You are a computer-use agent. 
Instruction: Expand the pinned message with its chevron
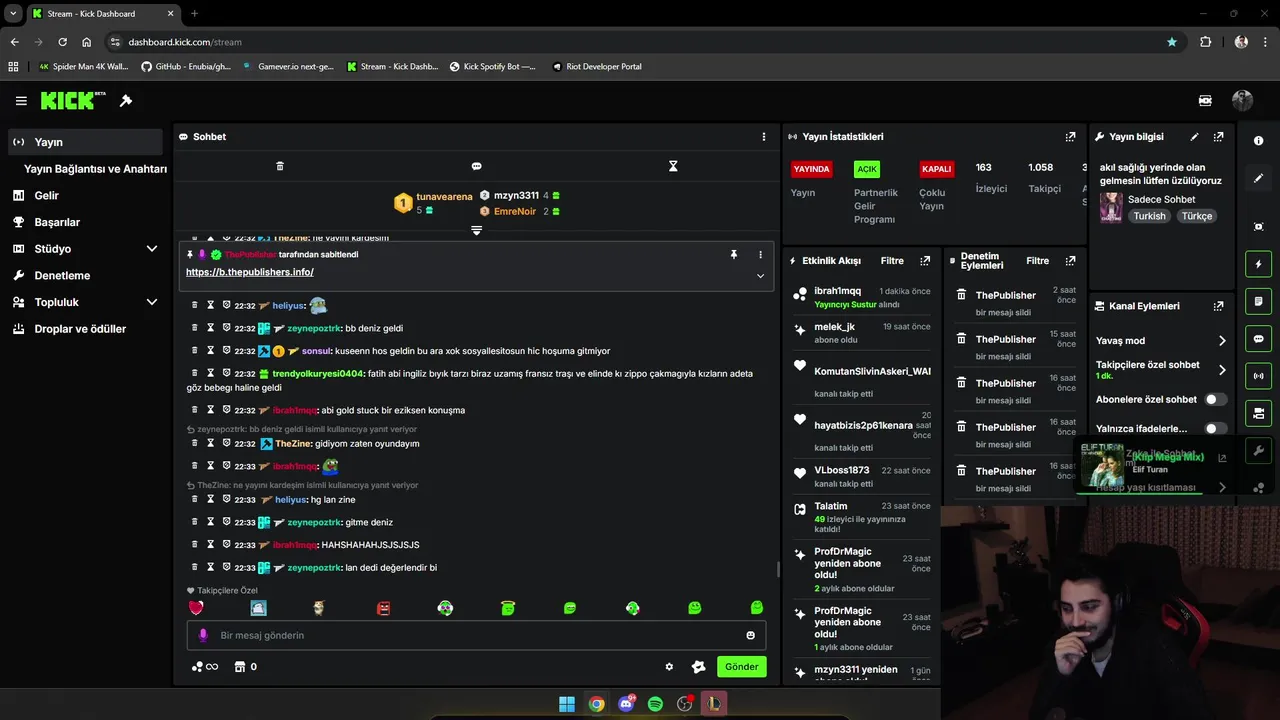point(760,276)
